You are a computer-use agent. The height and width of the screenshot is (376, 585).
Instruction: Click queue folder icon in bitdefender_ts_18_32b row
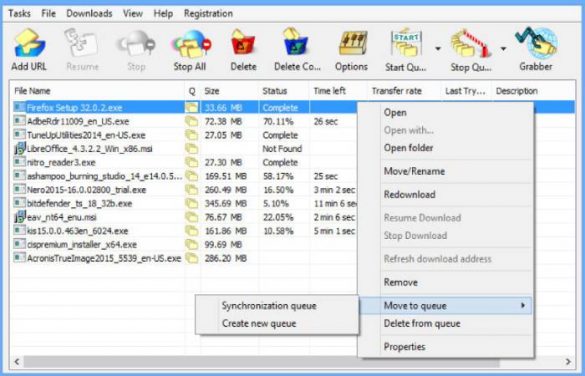192,203
